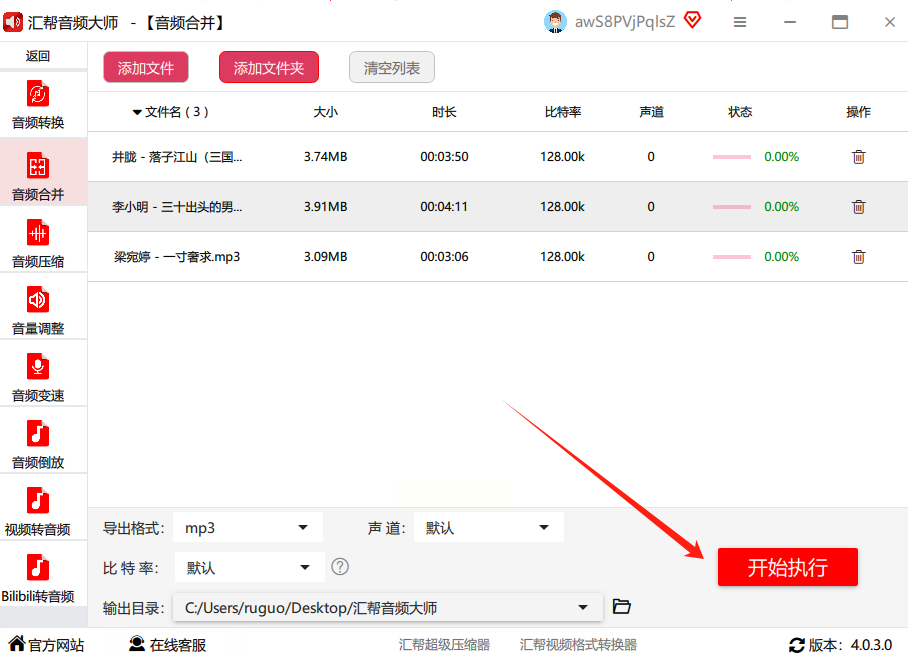Image resolution: width=908 pixels, height=656 pixels.
Task: Click size value 3.09MB
Action: click(325, 256)
